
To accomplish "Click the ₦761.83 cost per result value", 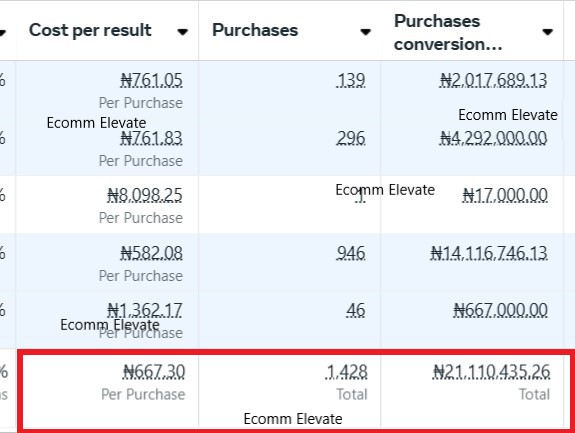I will [x=151, y=138].
